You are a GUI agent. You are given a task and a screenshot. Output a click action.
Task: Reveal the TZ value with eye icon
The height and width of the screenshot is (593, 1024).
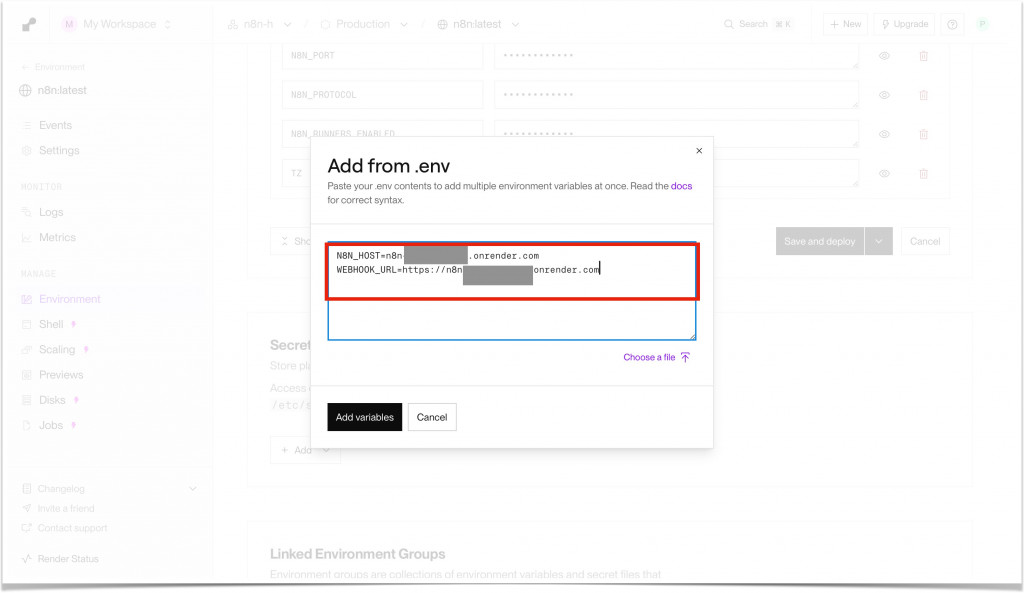(884, 174)
